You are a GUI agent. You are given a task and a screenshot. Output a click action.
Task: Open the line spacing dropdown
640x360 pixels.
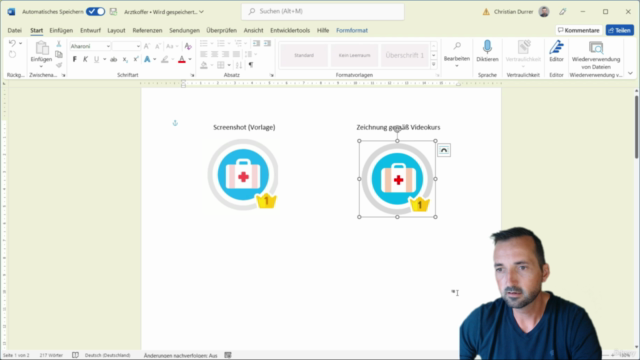pyautogui.click(x=250, y=54)
